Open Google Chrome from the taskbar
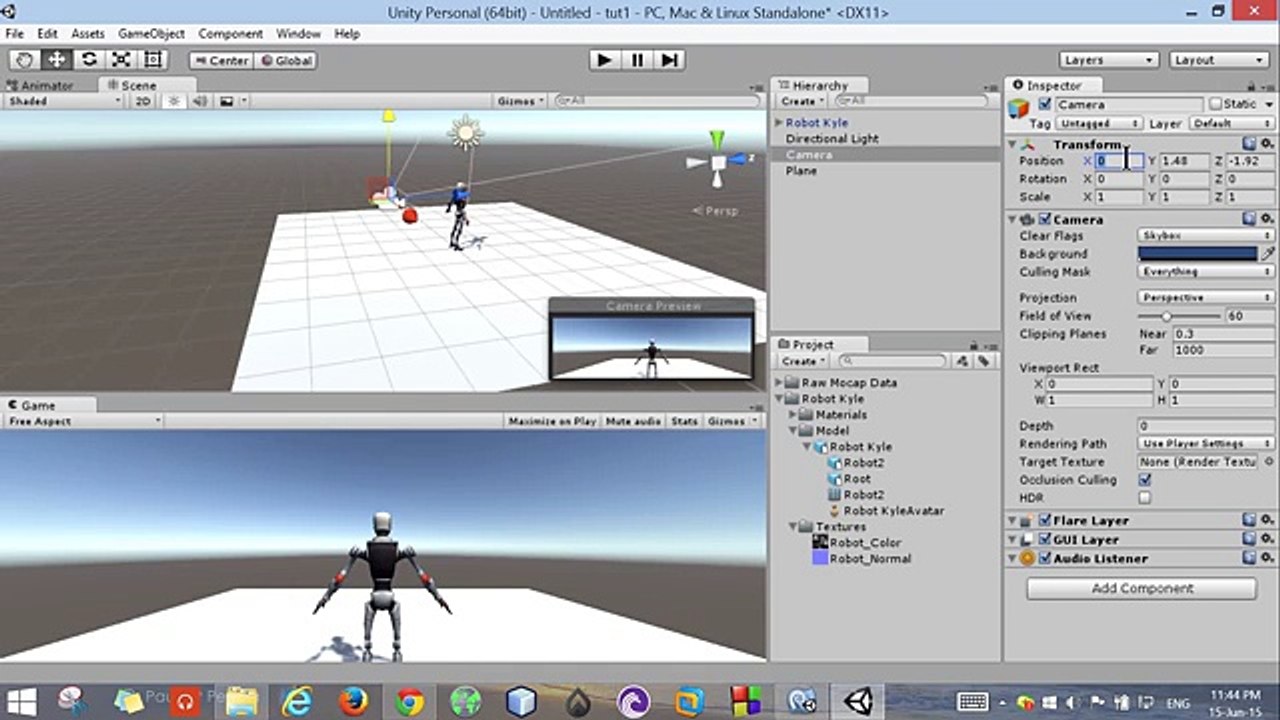This screenshot has width=1280, height=720. pyautogui.click(x=409, y=701)
